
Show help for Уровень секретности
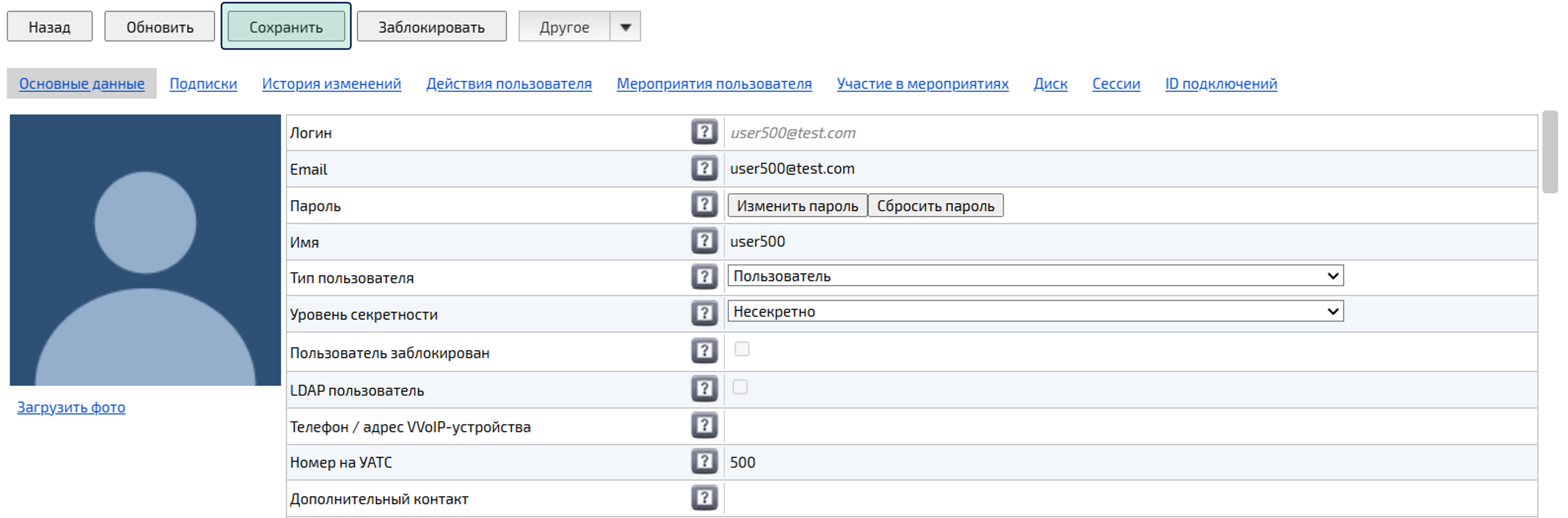pos(704,313)
